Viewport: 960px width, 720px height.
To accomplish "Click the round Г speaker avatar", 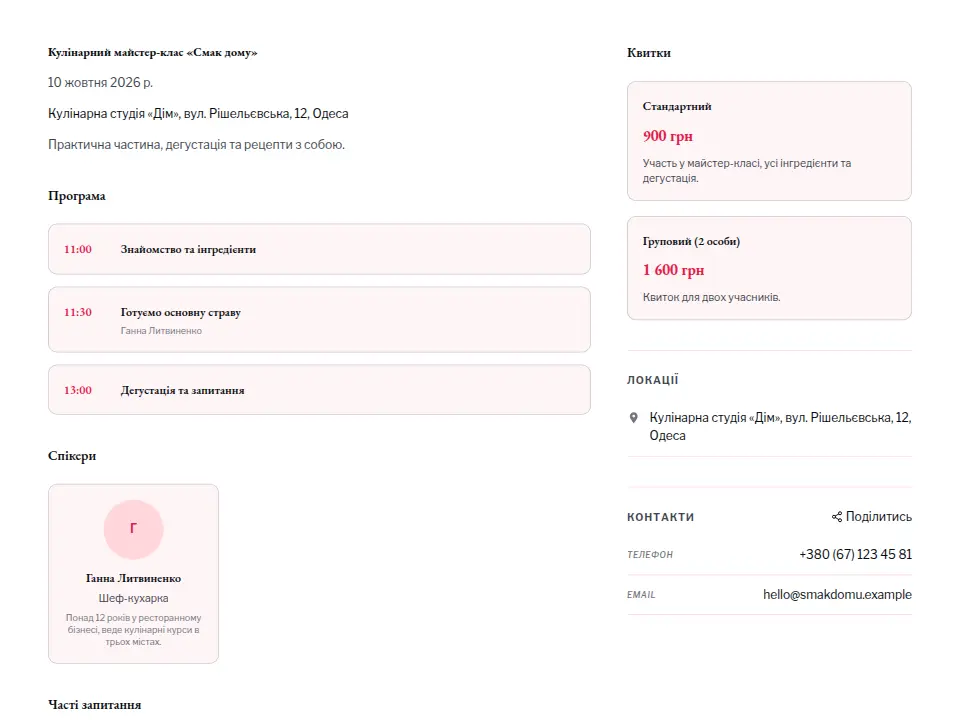I will pyautogui.click(x=133, y=529).
